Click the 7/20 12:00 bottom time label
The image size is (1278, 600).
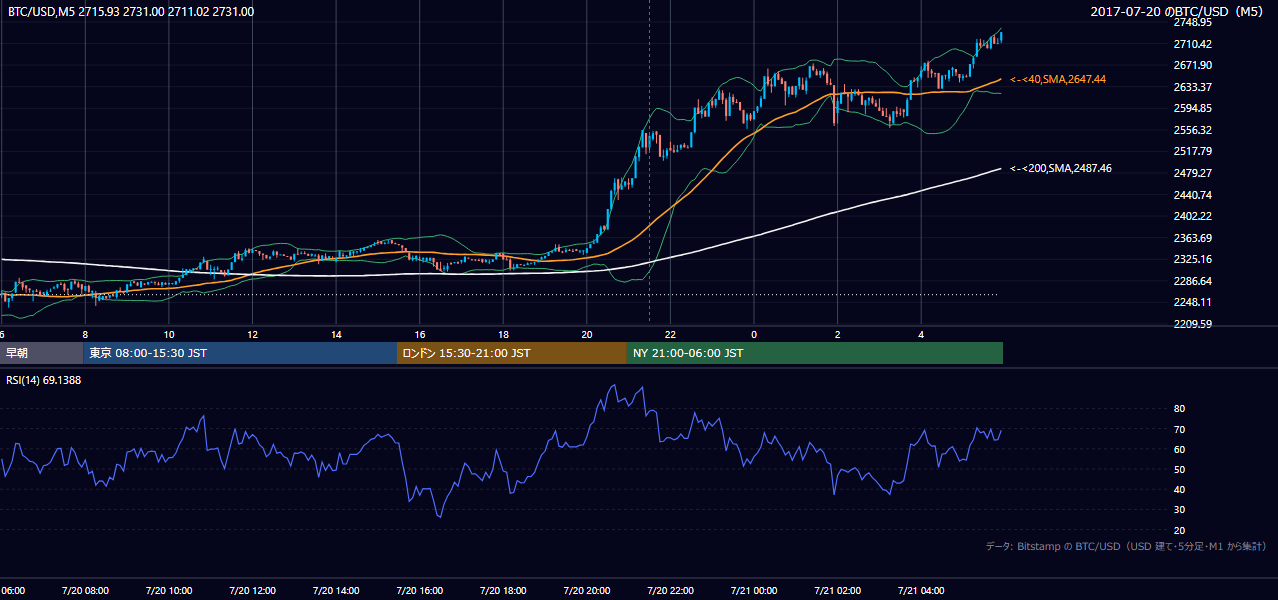click(252, 590)
